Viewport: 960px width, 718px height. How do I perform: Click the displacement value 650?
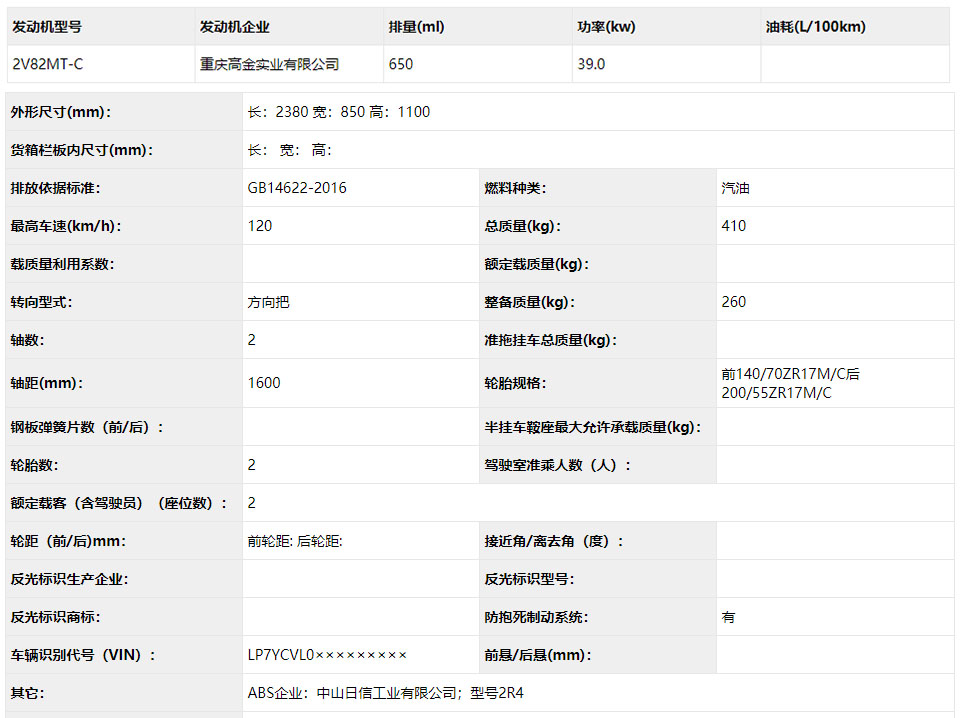401,64
